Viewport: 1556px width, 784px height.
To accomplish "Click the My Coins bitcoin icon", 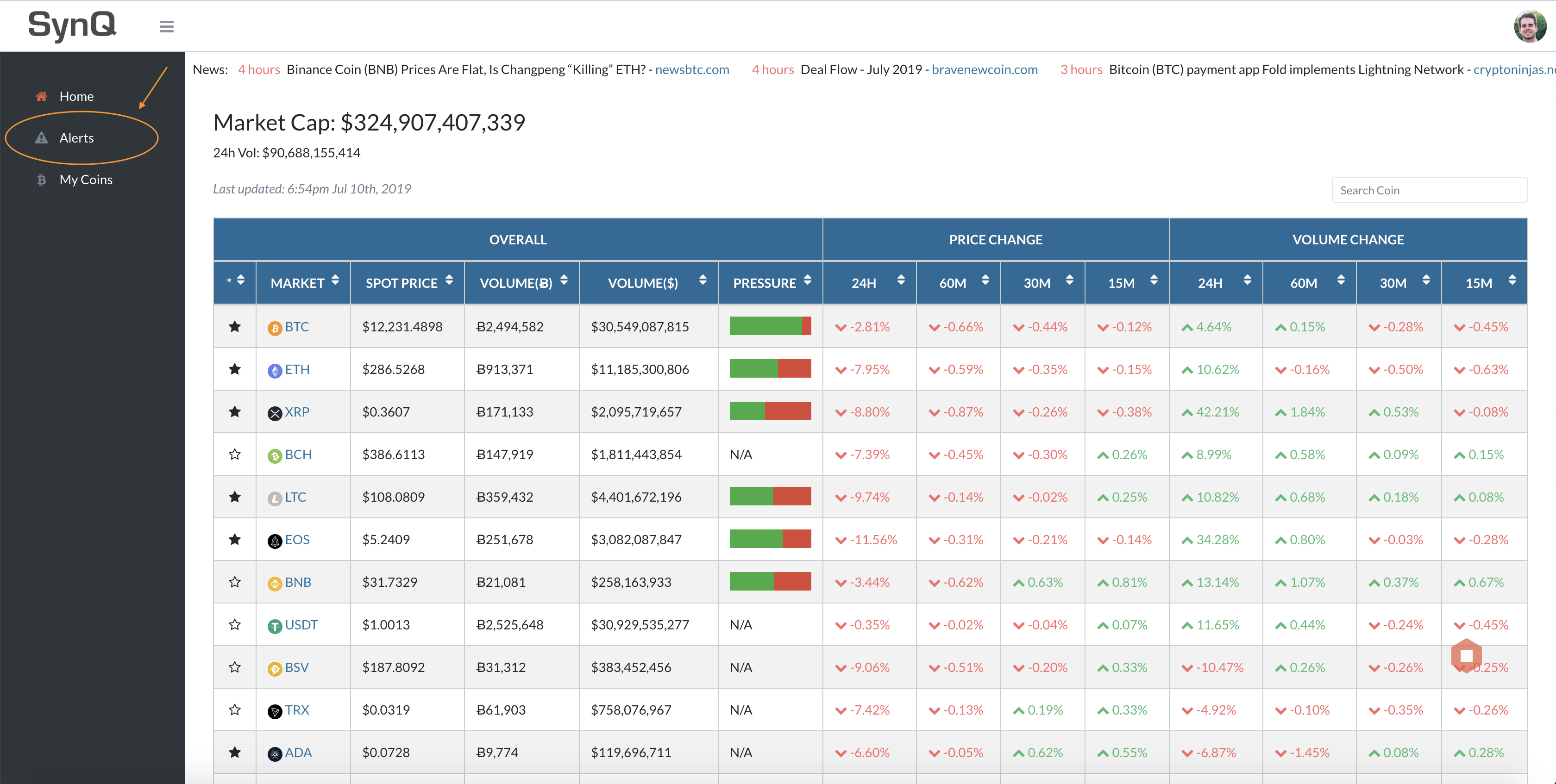I will pyautogui.click(x=41, y=179).
